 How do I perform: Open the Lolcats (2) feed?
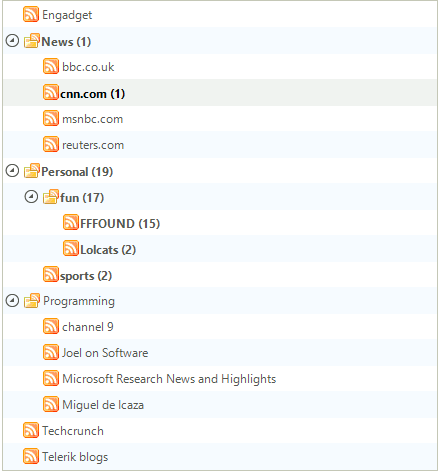point(108,250)
